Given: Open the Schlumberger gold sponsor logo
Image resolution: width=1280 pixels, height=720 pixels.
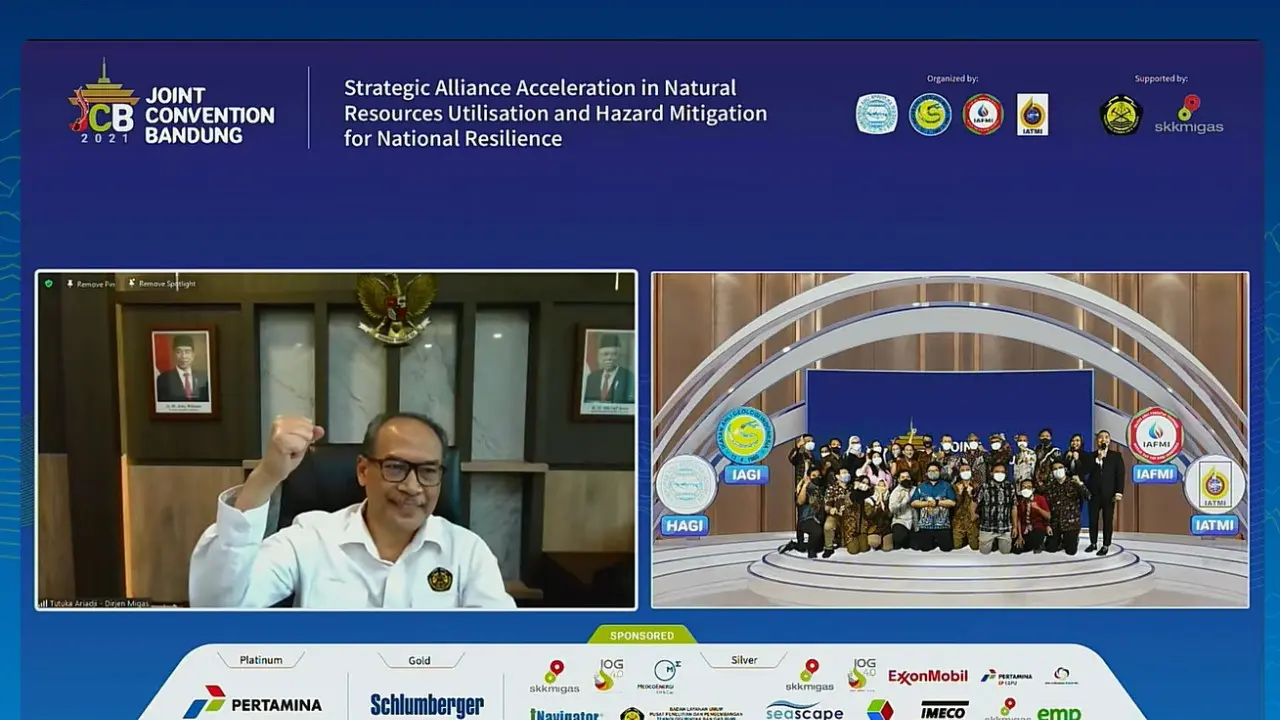Looking at the screenshot, I should click(427, 704).
